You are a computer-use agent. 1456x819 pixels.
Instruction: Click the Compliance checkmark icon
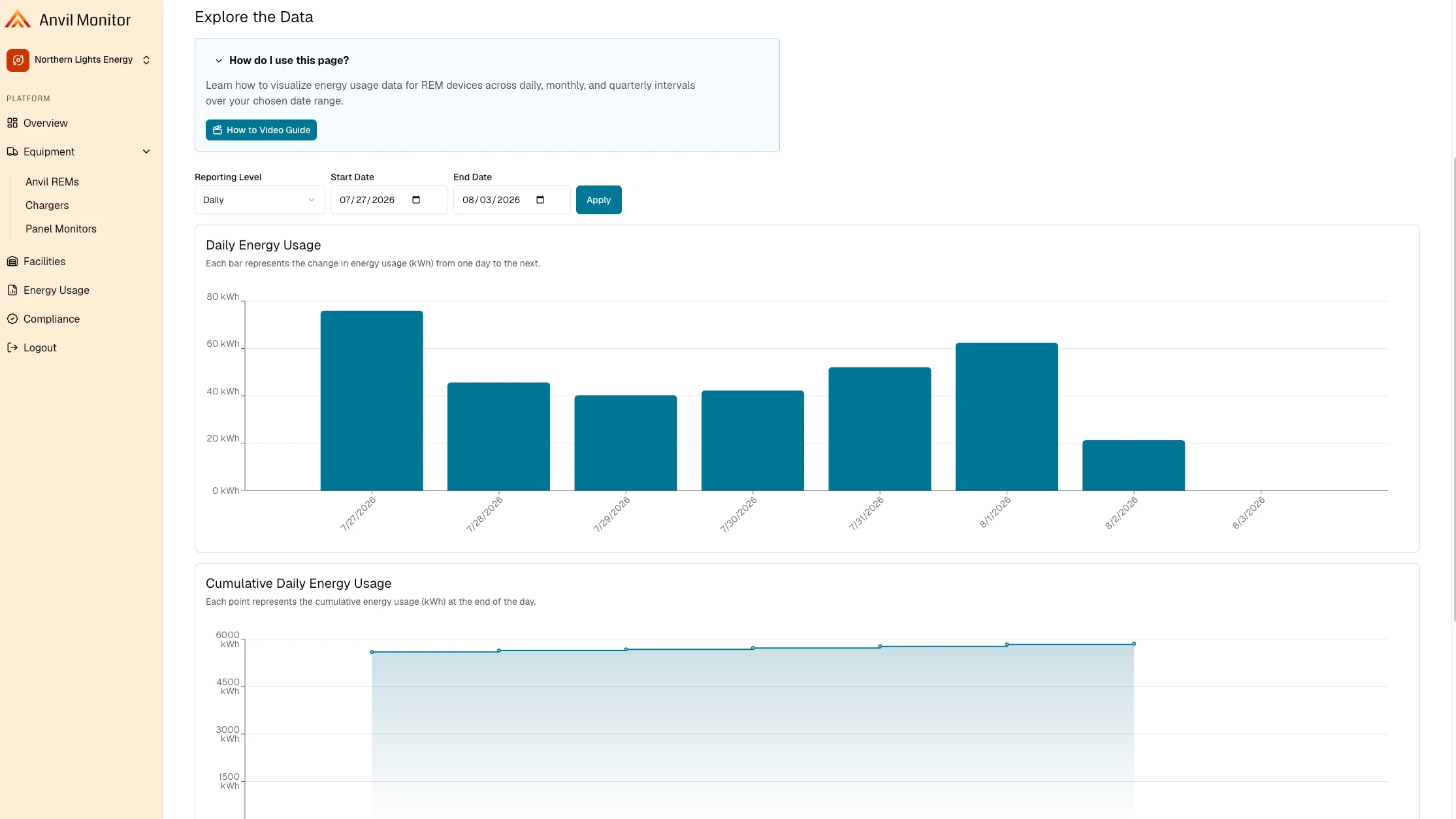(x=12, y=319)
